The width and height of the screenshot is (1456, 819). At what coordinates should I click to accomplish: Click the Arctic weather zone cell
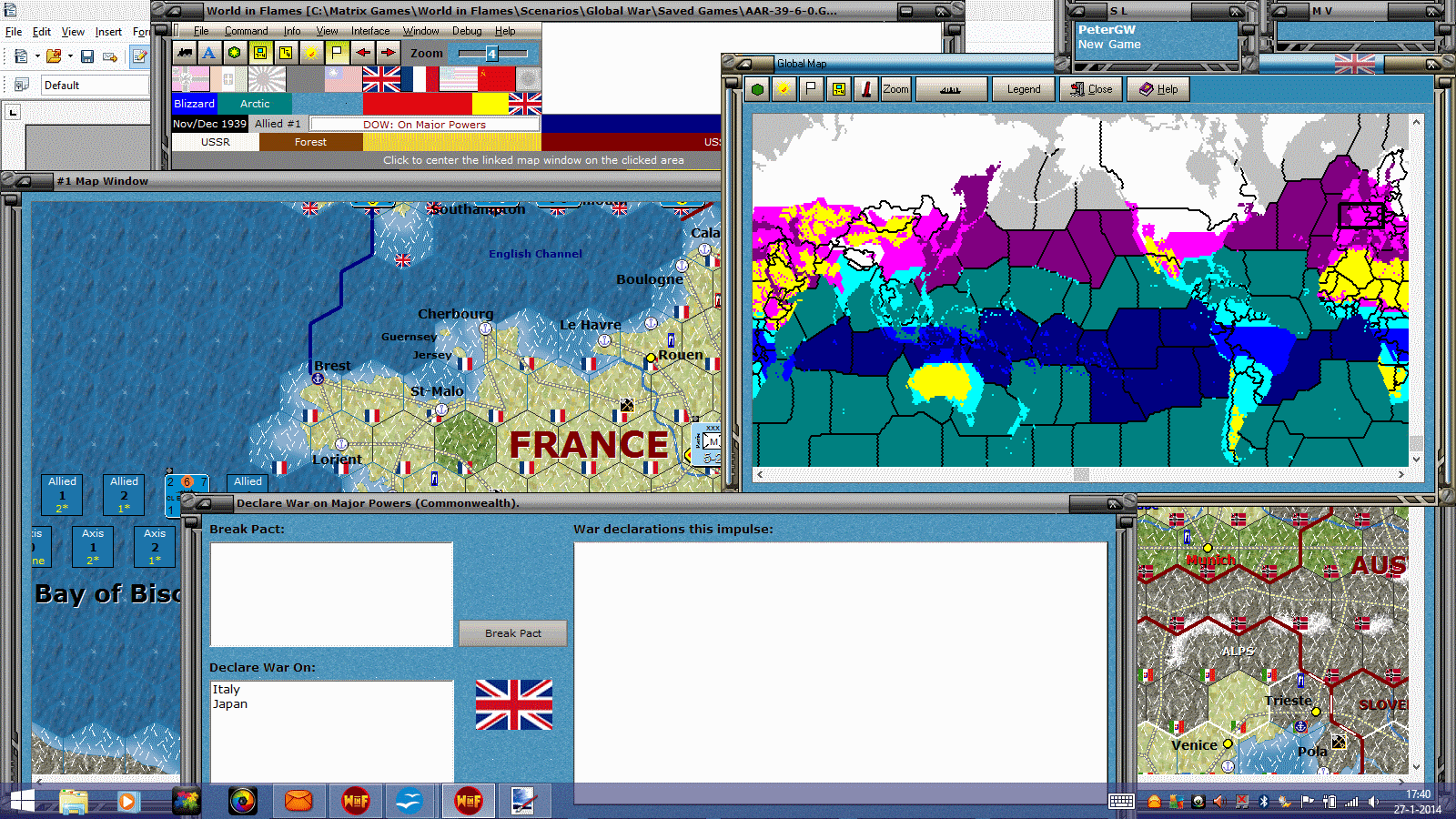point(255,104)
